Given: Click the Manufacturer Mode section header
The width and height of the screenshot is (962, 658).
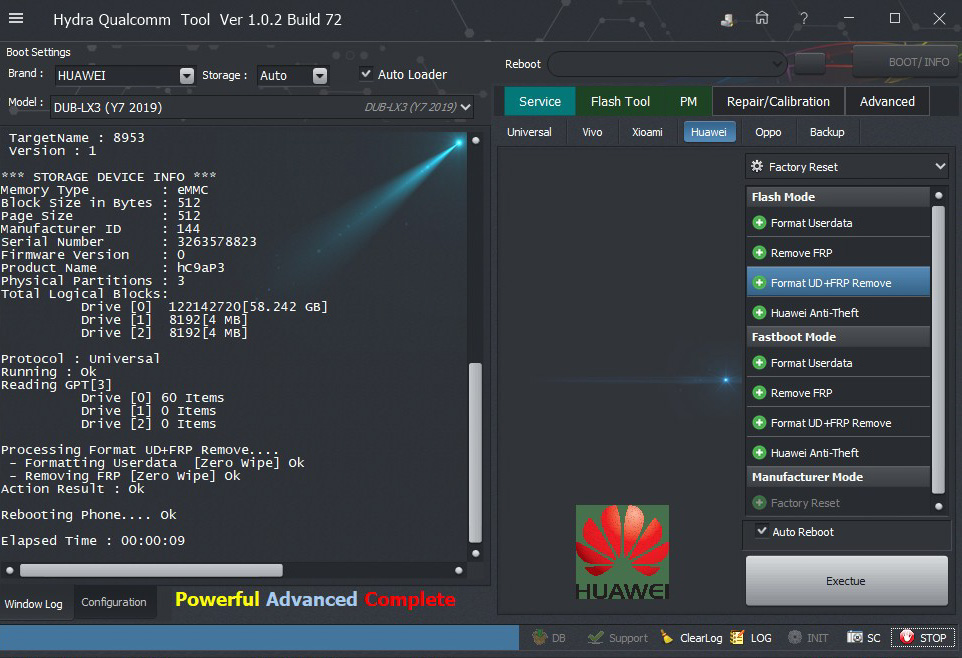Looking at the screenshot, I should coord(838,477).
